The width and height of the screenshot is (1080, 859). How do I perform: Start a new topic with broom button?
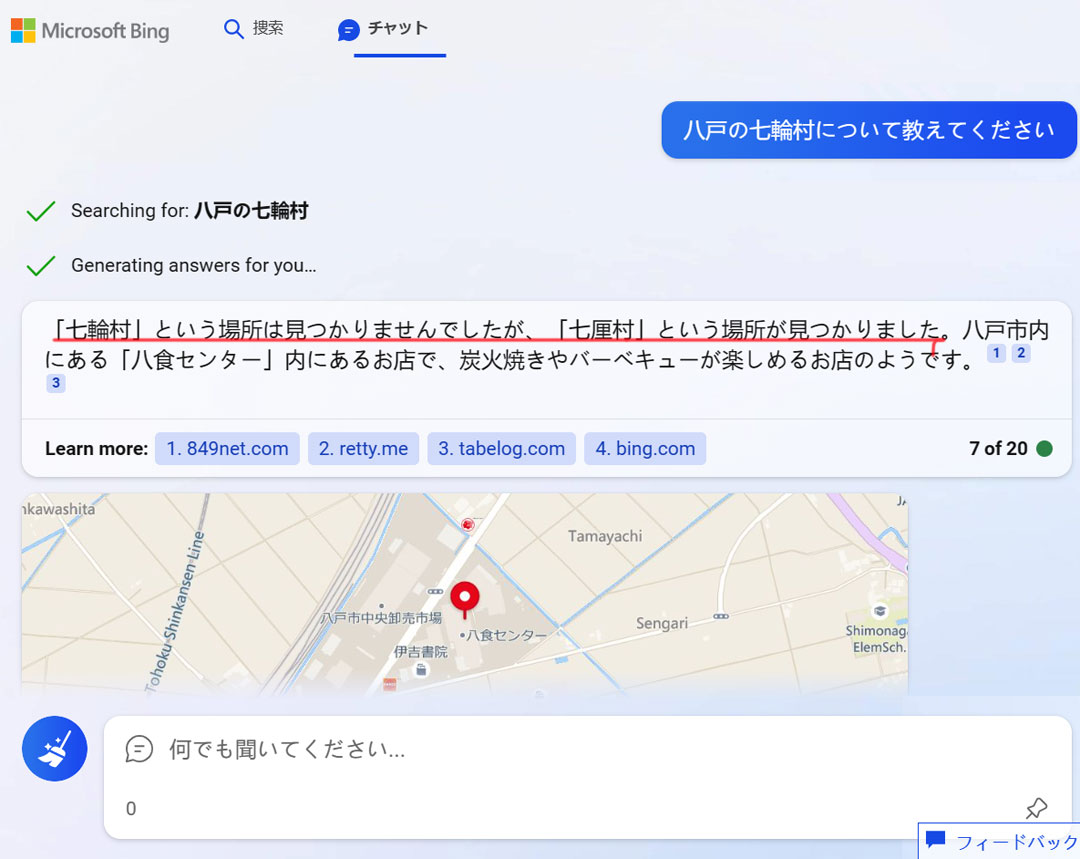click(54, 749)
